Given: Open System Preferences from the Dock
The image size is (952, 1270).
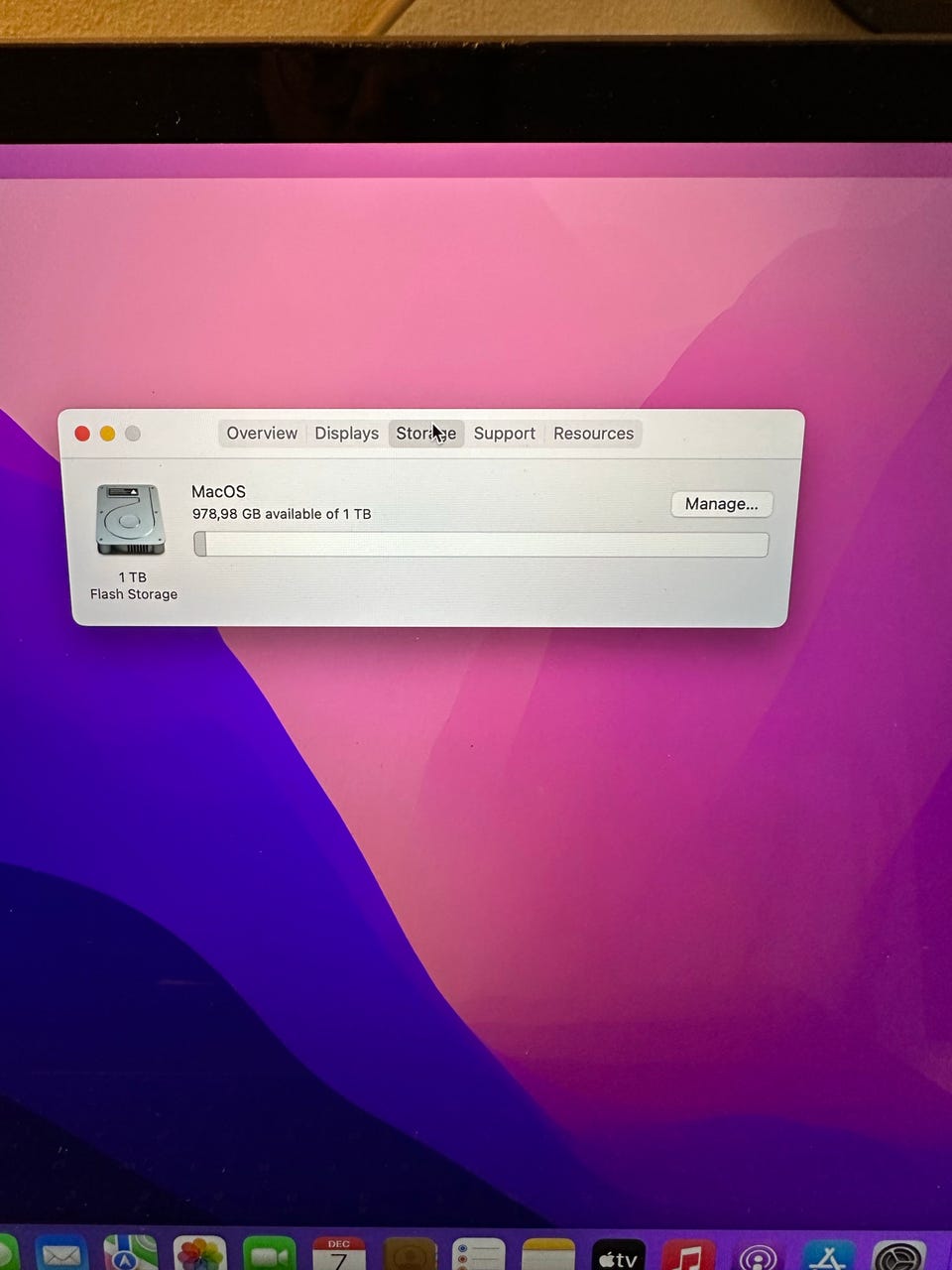Looking at the screenshot, I should pos(899,1256).
